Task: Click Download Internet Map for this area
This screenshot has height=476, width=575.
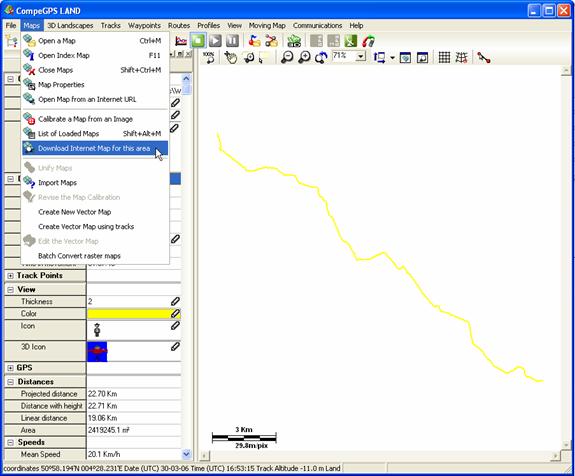Action: pos(95,148)
